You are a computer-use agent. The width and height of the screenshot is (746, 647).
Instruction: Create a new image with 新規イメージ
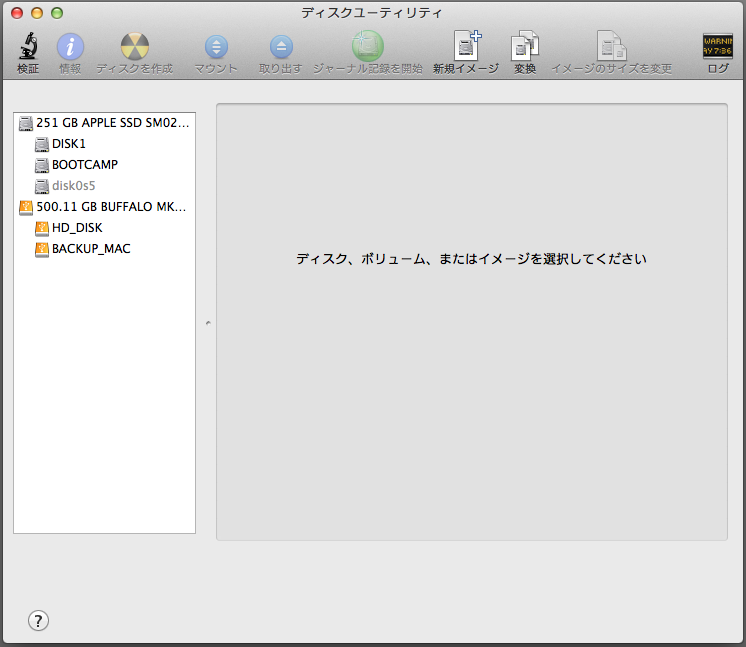coord(467,46)
